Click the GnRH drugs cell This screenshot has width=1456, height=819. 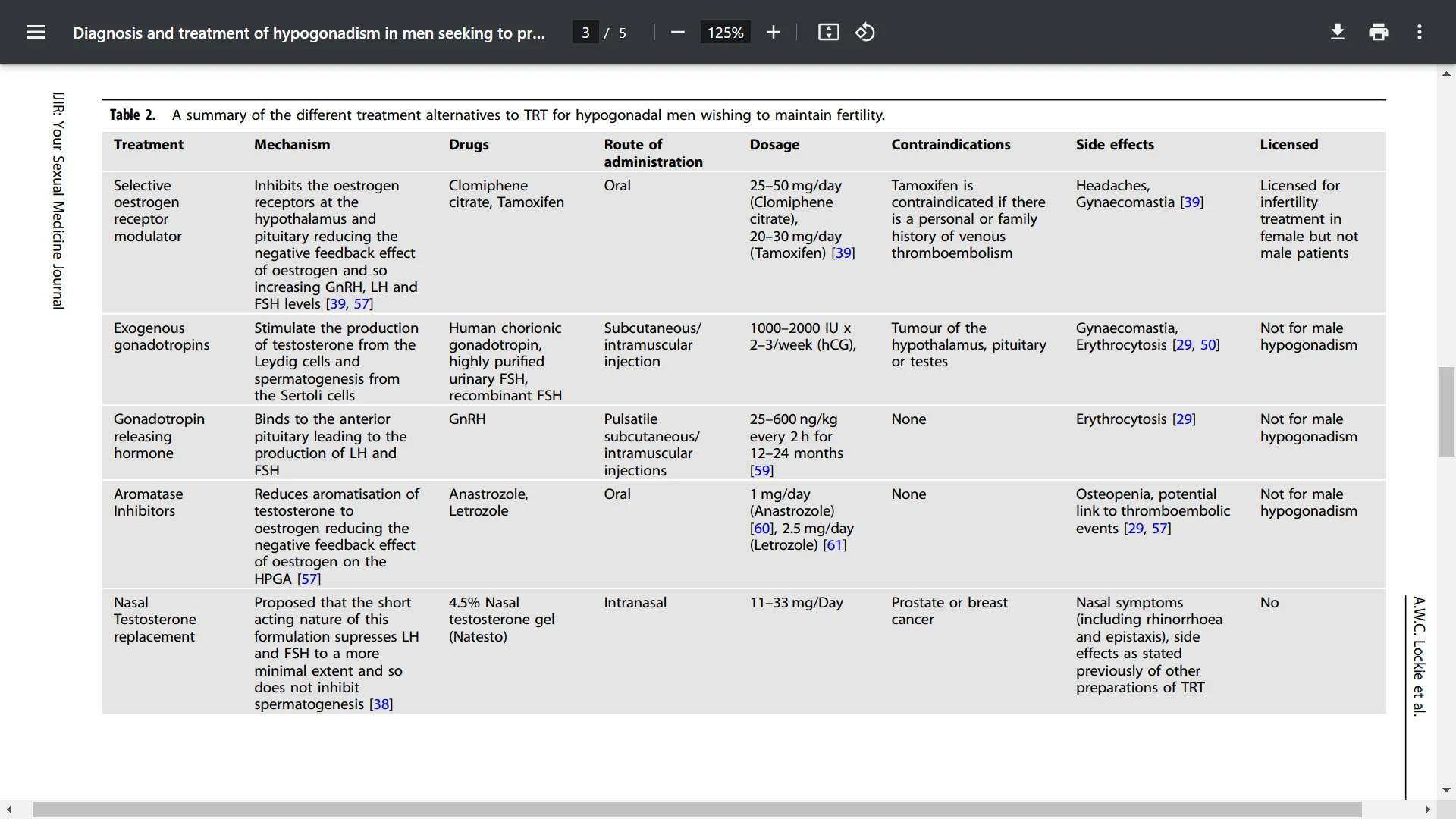coord(467,419)
